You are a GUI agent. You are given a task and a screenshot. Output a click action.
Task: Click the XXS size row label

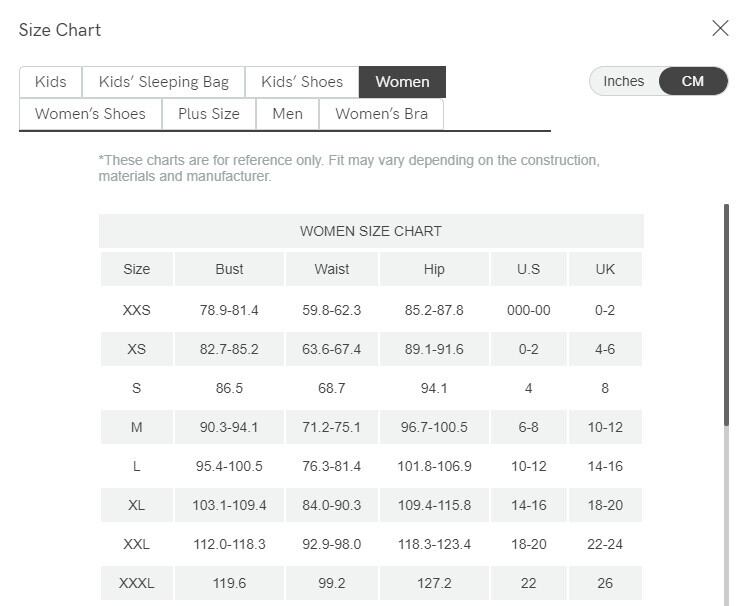point(137,310)
